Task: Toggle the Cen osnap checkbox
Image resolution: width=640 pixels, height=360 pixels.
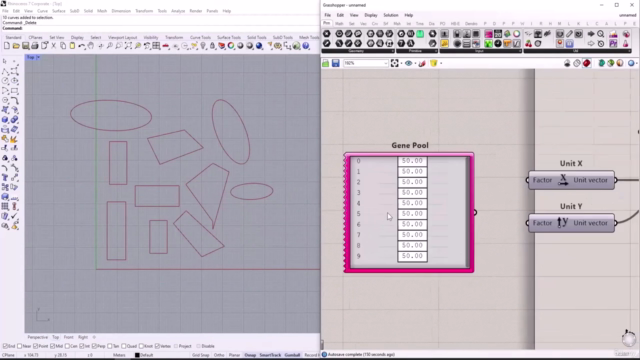Action: pos(67,346)
